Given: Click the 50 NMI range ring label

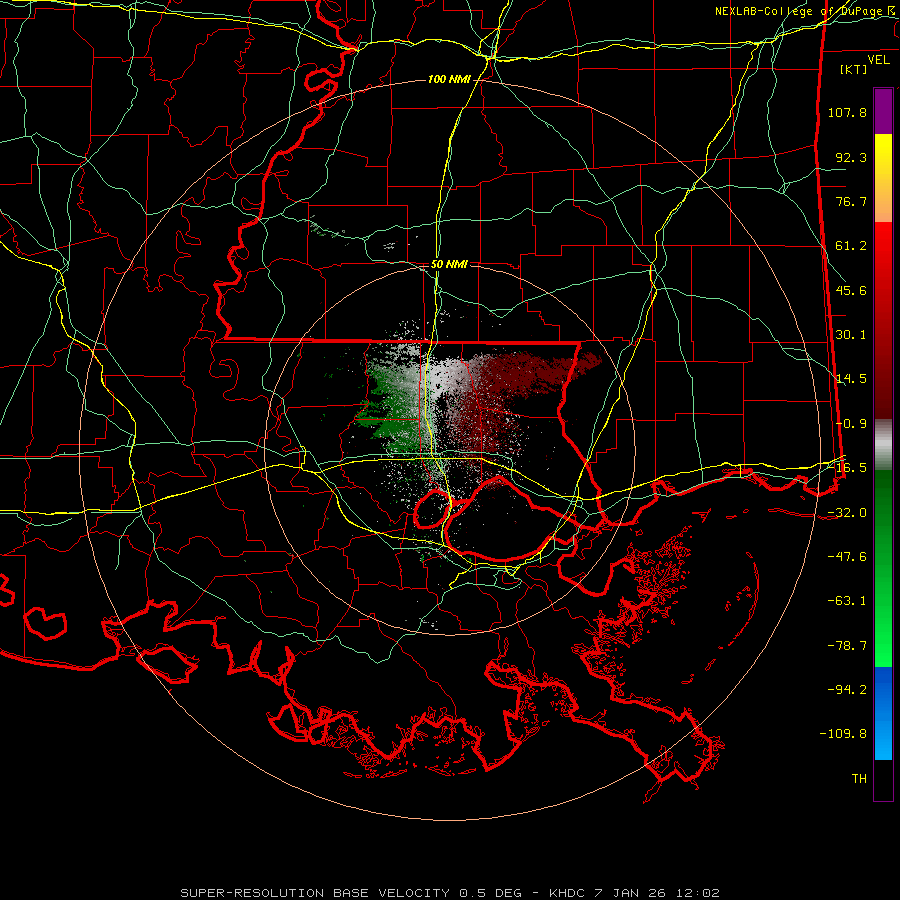Looking at the screenshot, I should [x=449, y=265].
